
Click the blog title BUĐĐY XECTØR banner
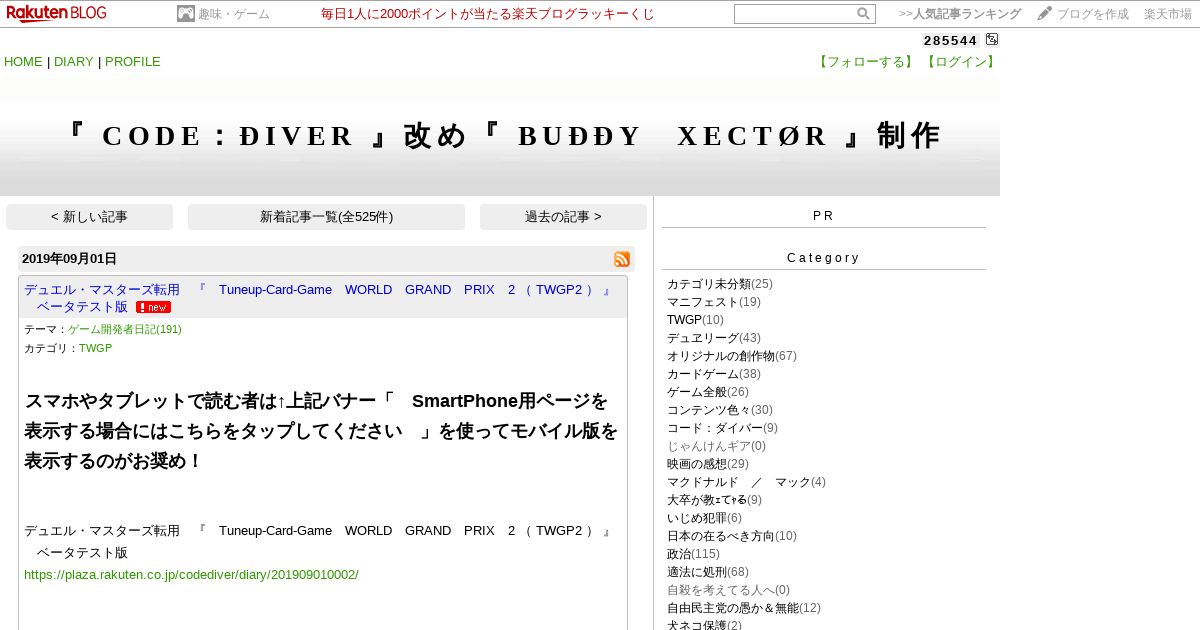pos(500,136)
